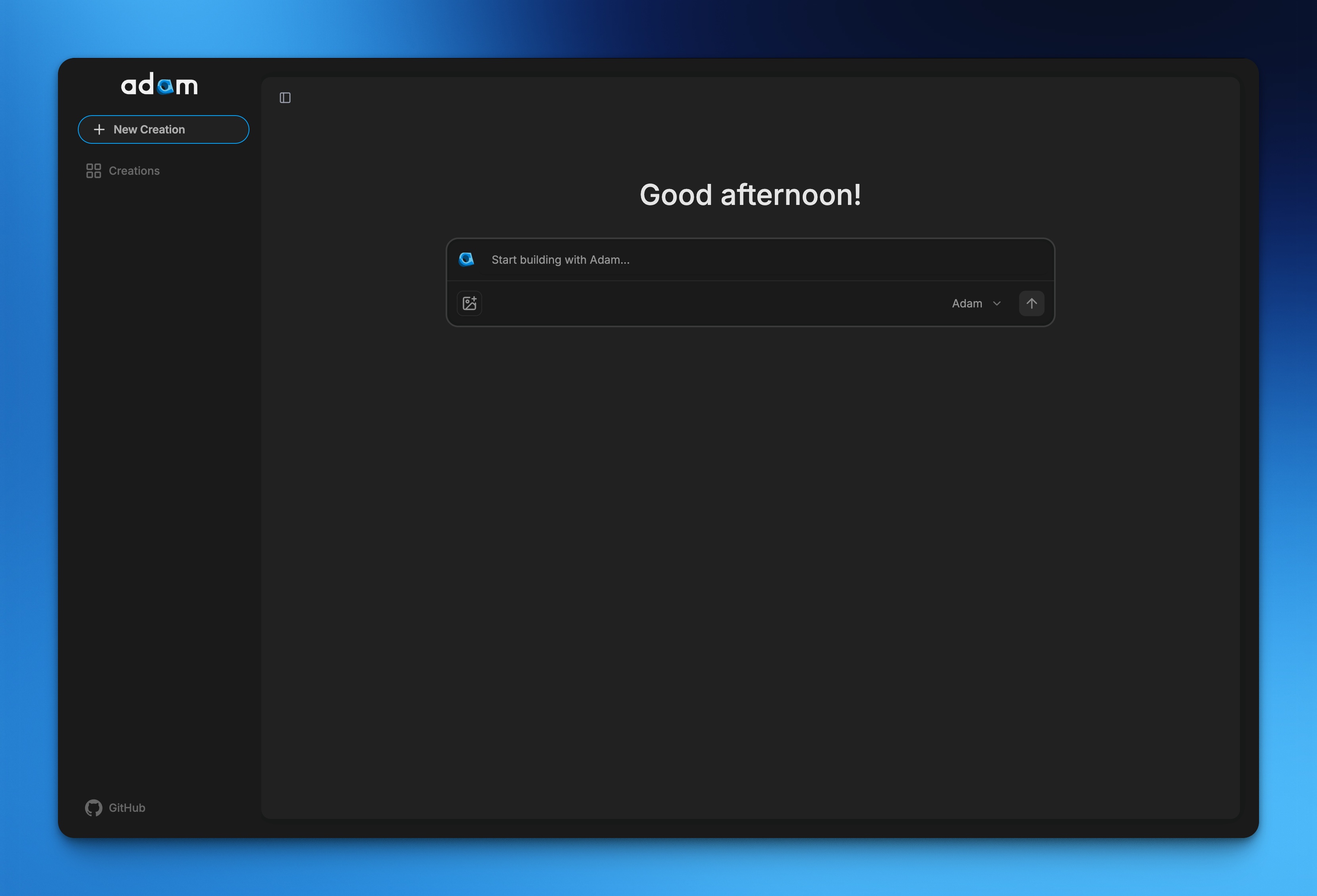Click the plus icon on New Creation
The image size is (1317, 896).
coord(100,129)
